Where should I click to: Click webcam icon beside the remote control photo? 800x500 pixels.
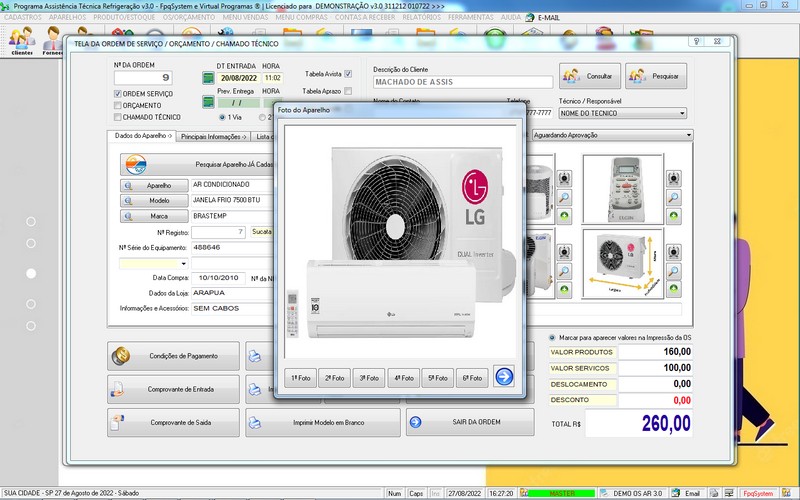coord(673,178)
